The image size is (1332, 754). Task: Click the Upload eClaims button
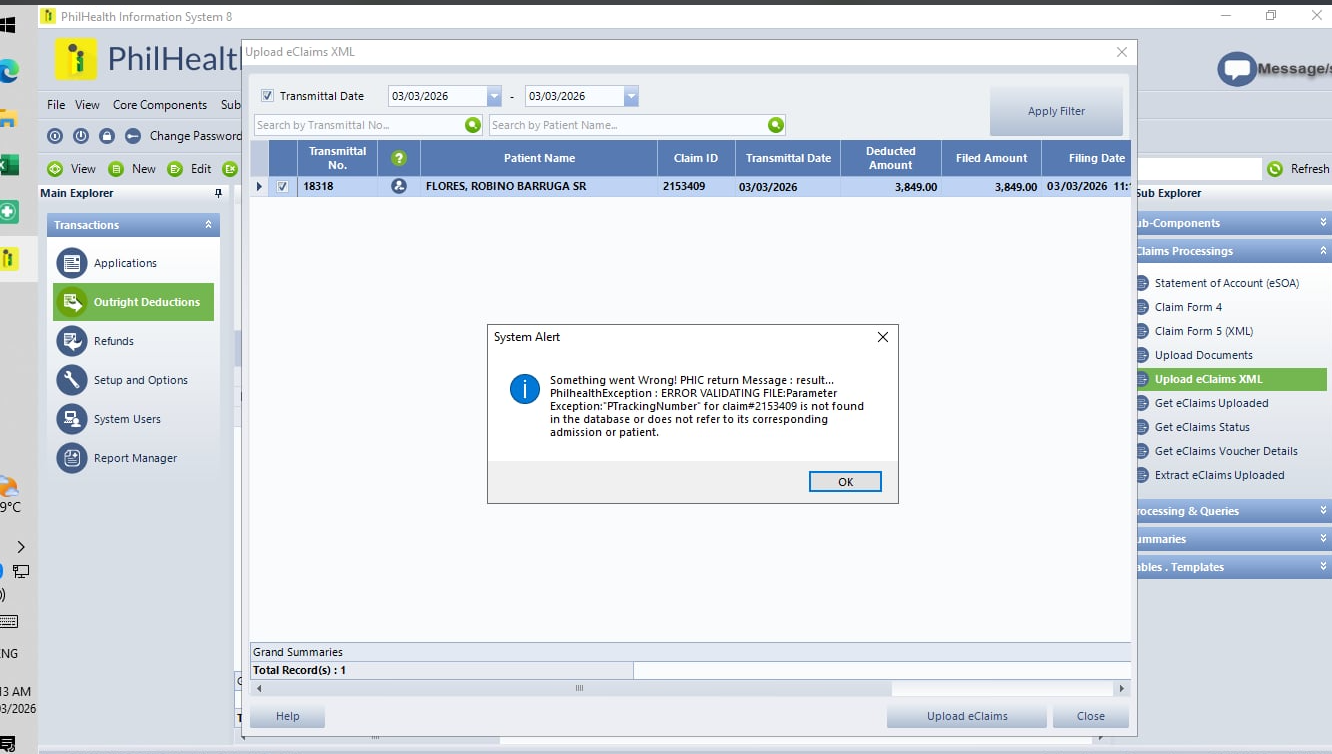[x=967, y=716]
